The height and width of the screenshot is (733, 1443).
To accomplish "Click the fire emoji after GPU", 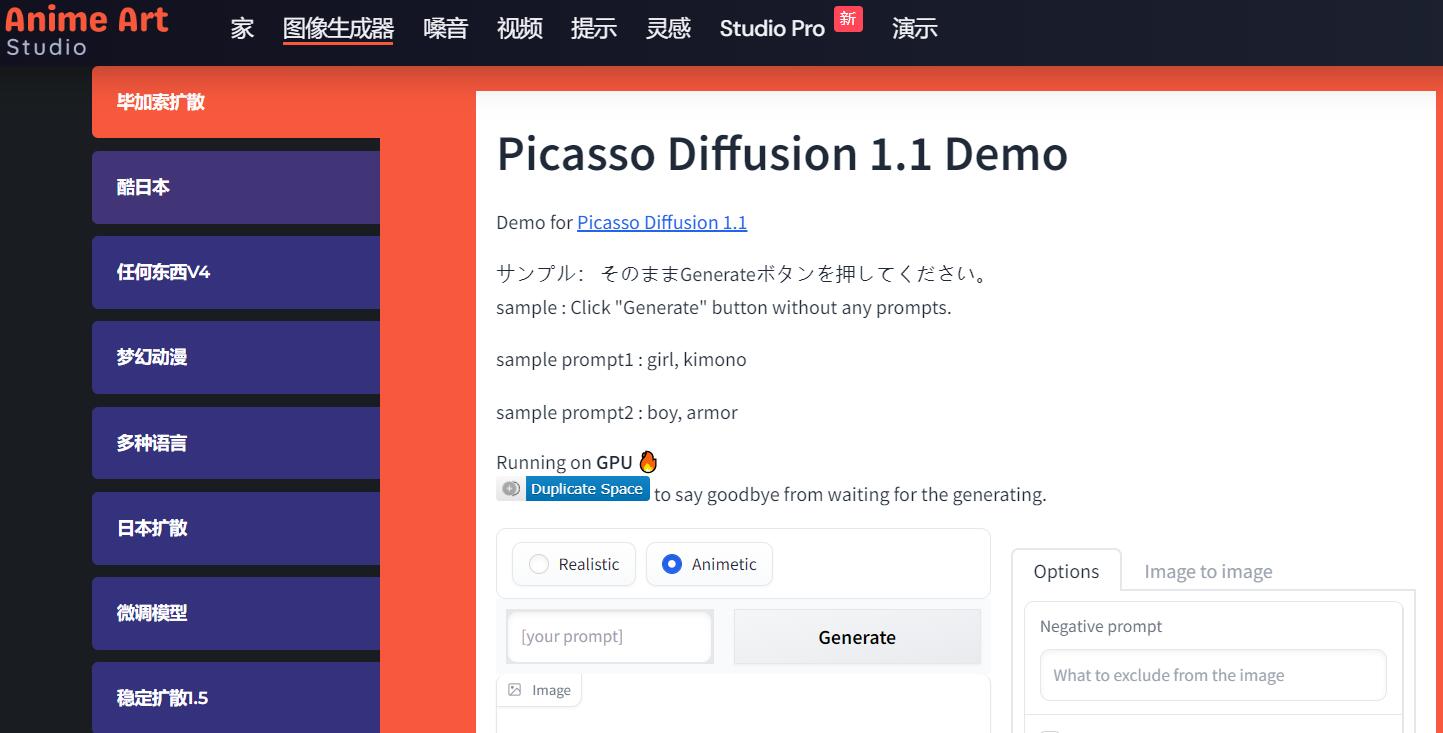I will (x=648, y=462).
